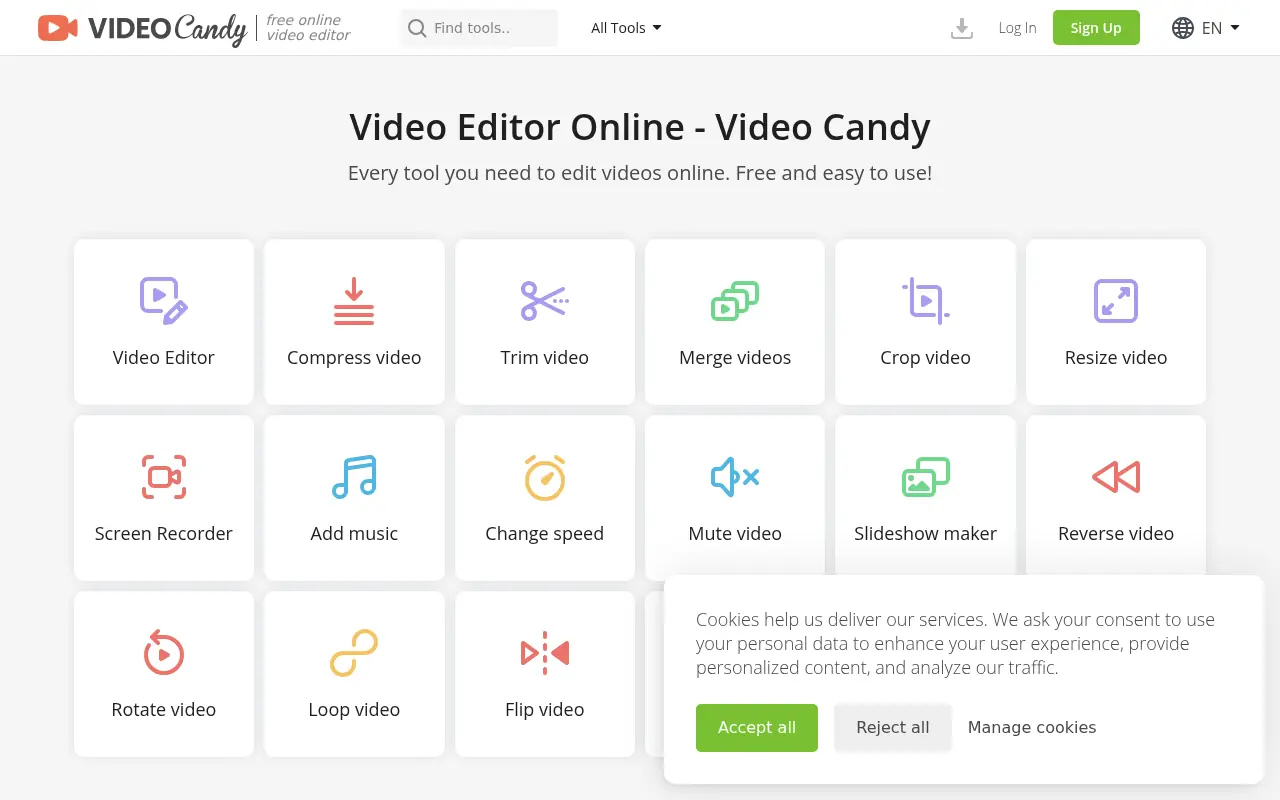Viewport: 1280px width, 800px height.
Task: Open the EN language dropdown
Action: click(1205, 28)
